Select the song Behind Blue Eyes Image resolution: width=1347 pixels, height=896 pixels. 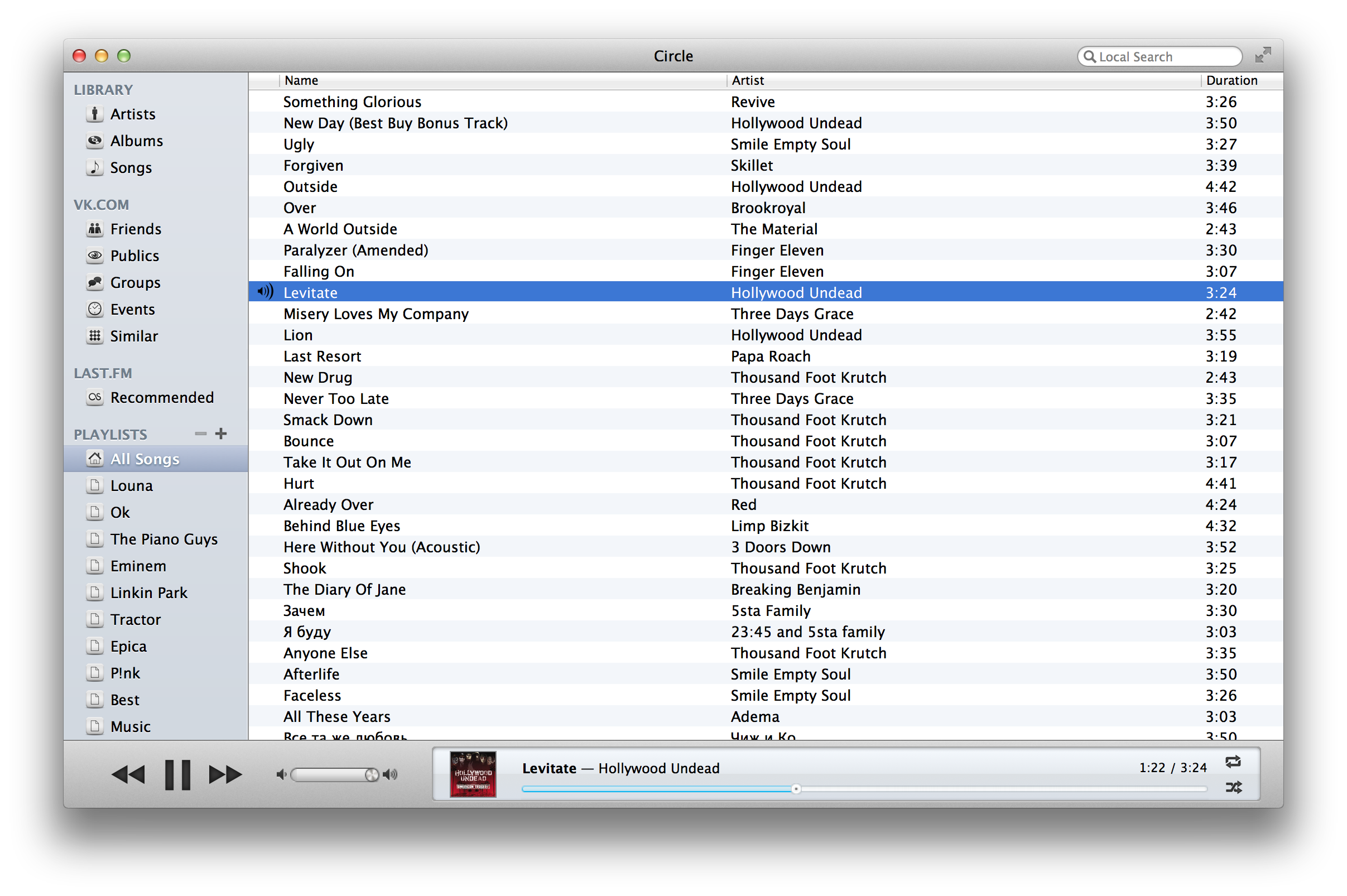pos(766,526)
